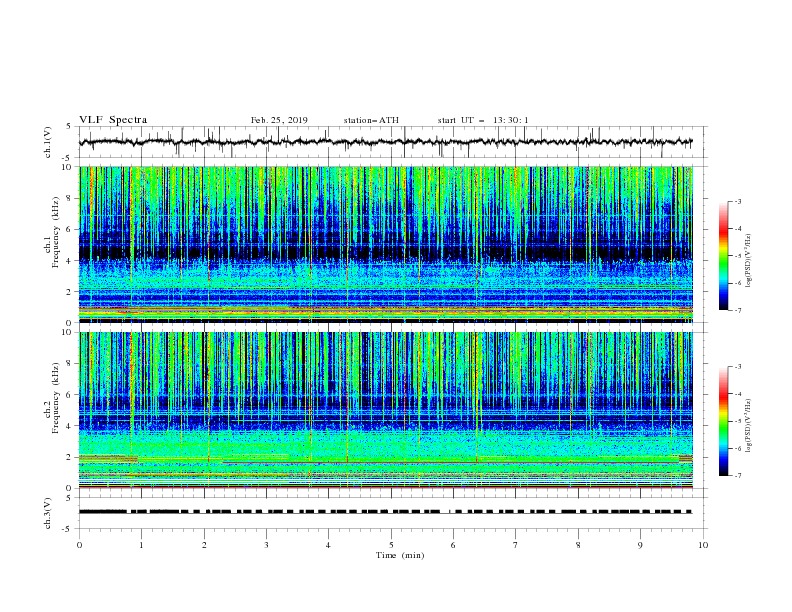Click the "5" tick on time axis
This screenshot has height=612, width=792.
391,545
